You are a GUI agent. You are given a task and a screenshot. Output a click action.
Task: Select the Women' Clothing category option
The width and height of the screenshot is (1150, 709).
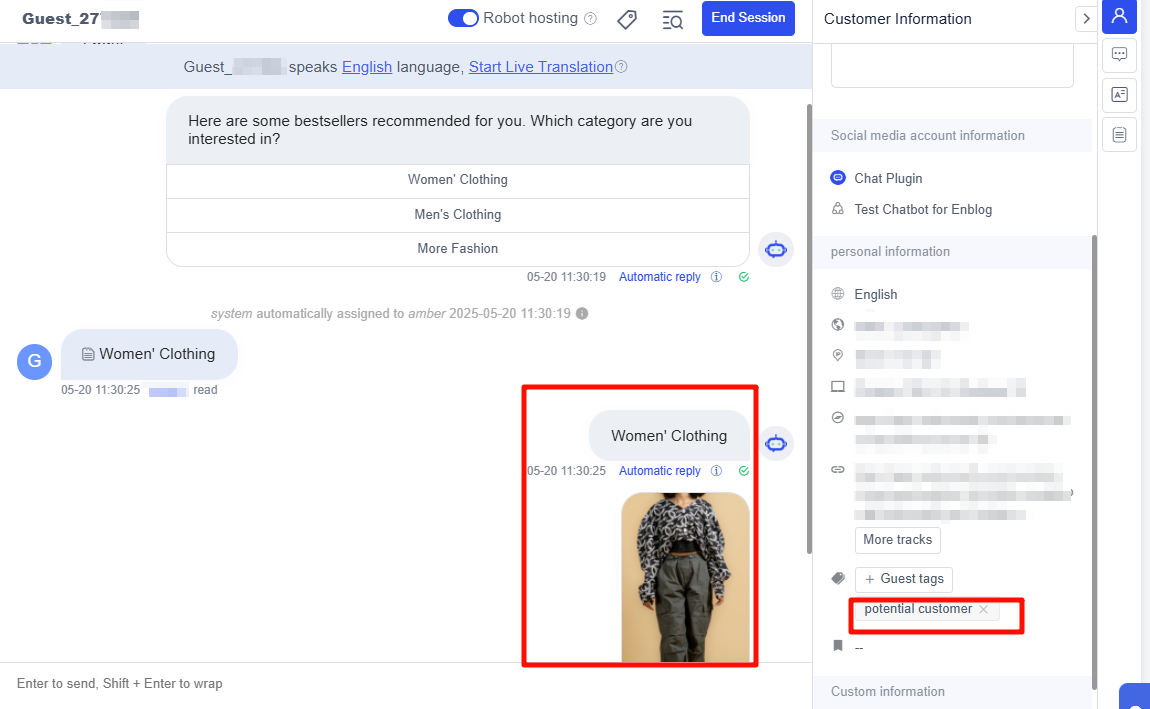[457, 180]
